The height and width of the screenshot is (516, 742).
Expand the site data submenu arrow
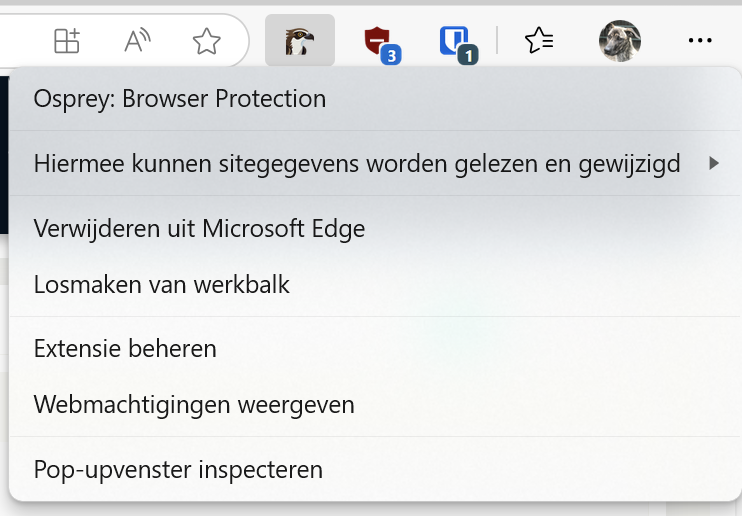pos(714,163)
